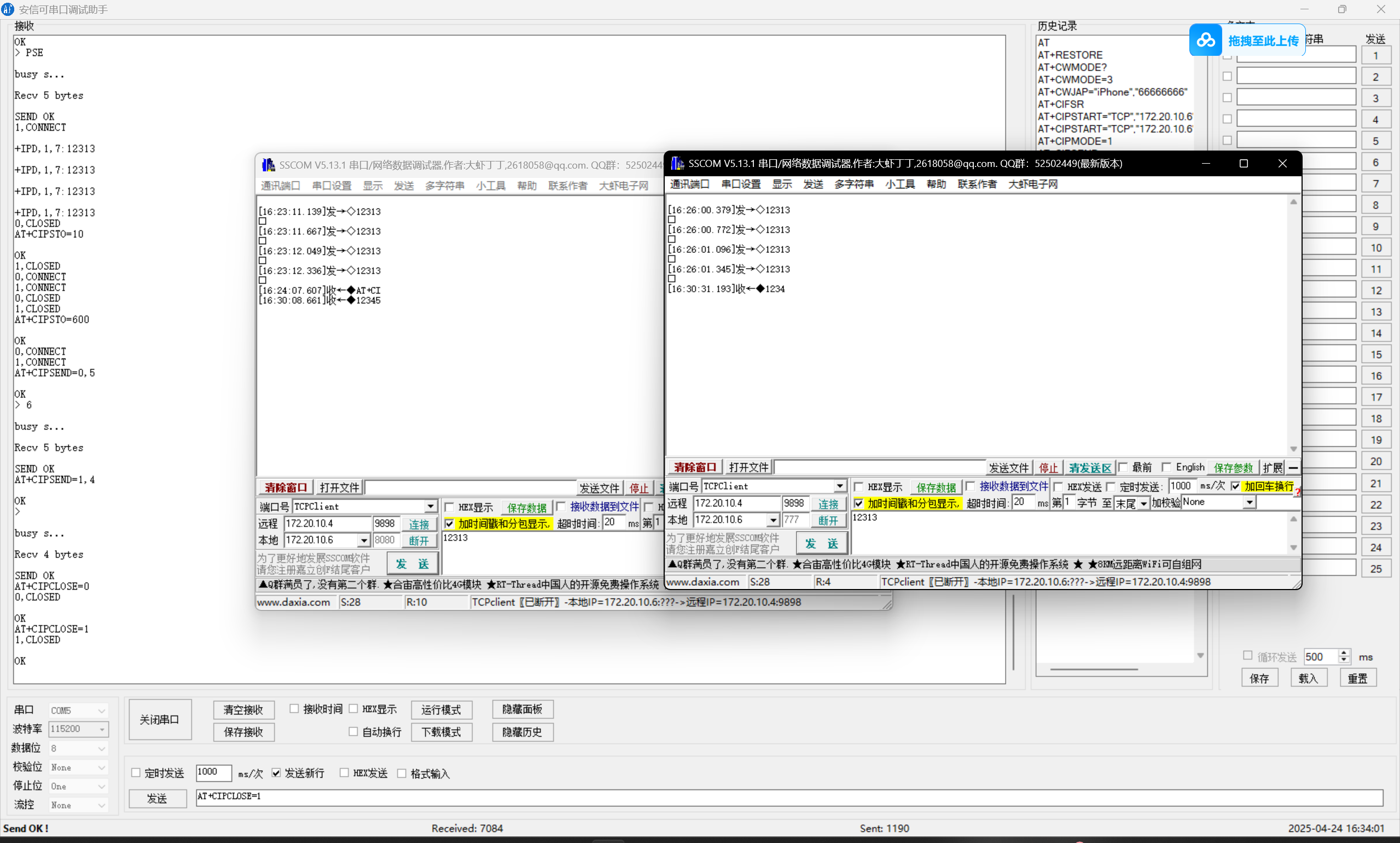
Task: Click the background SSCOM window's title icon
Action: (268, 165)
